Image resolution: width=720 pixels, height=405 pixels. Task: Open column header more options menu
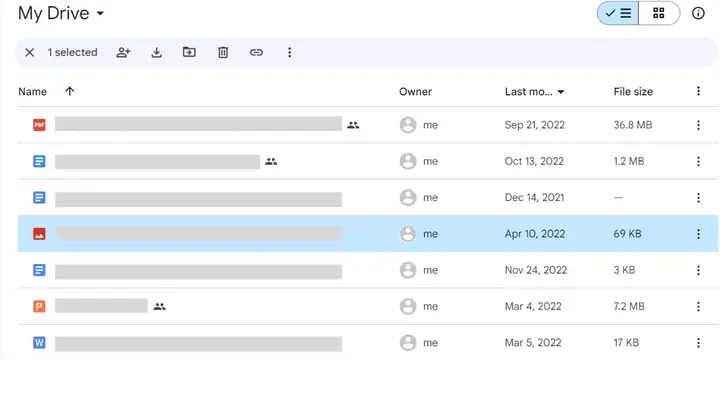click(x=698, y=91)
